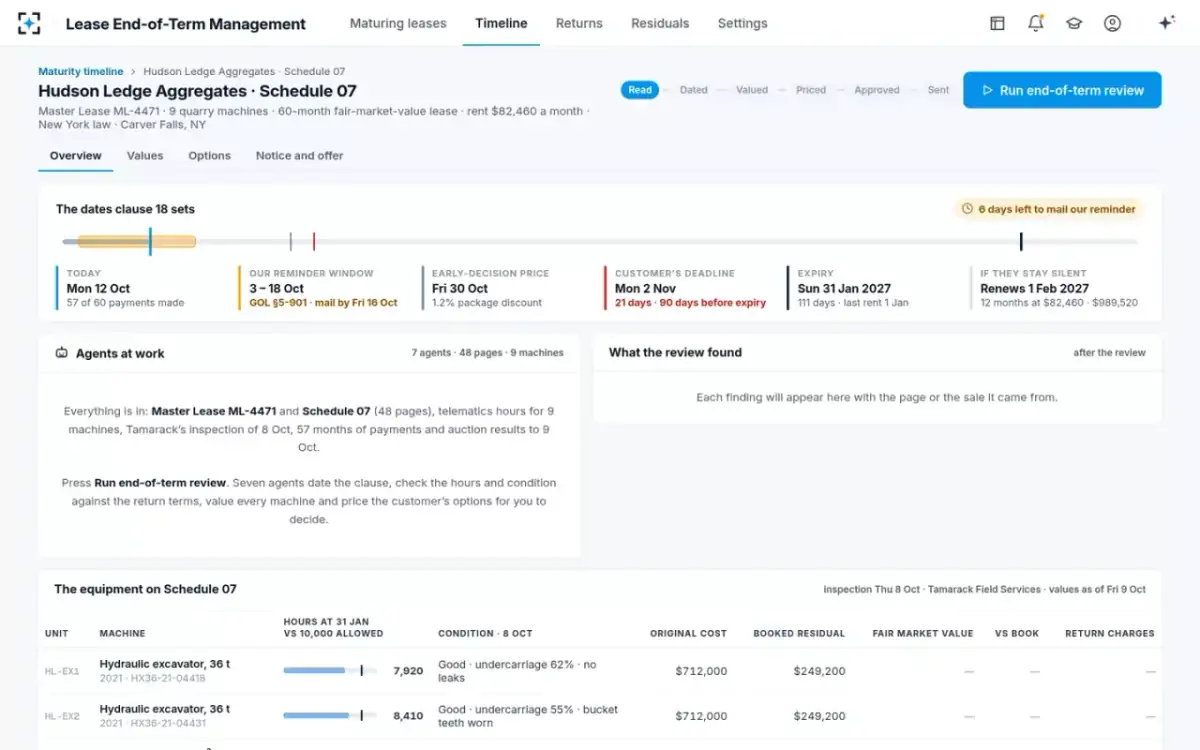Click the Hudson Ledge Aggregates page title

pos(197,91)
